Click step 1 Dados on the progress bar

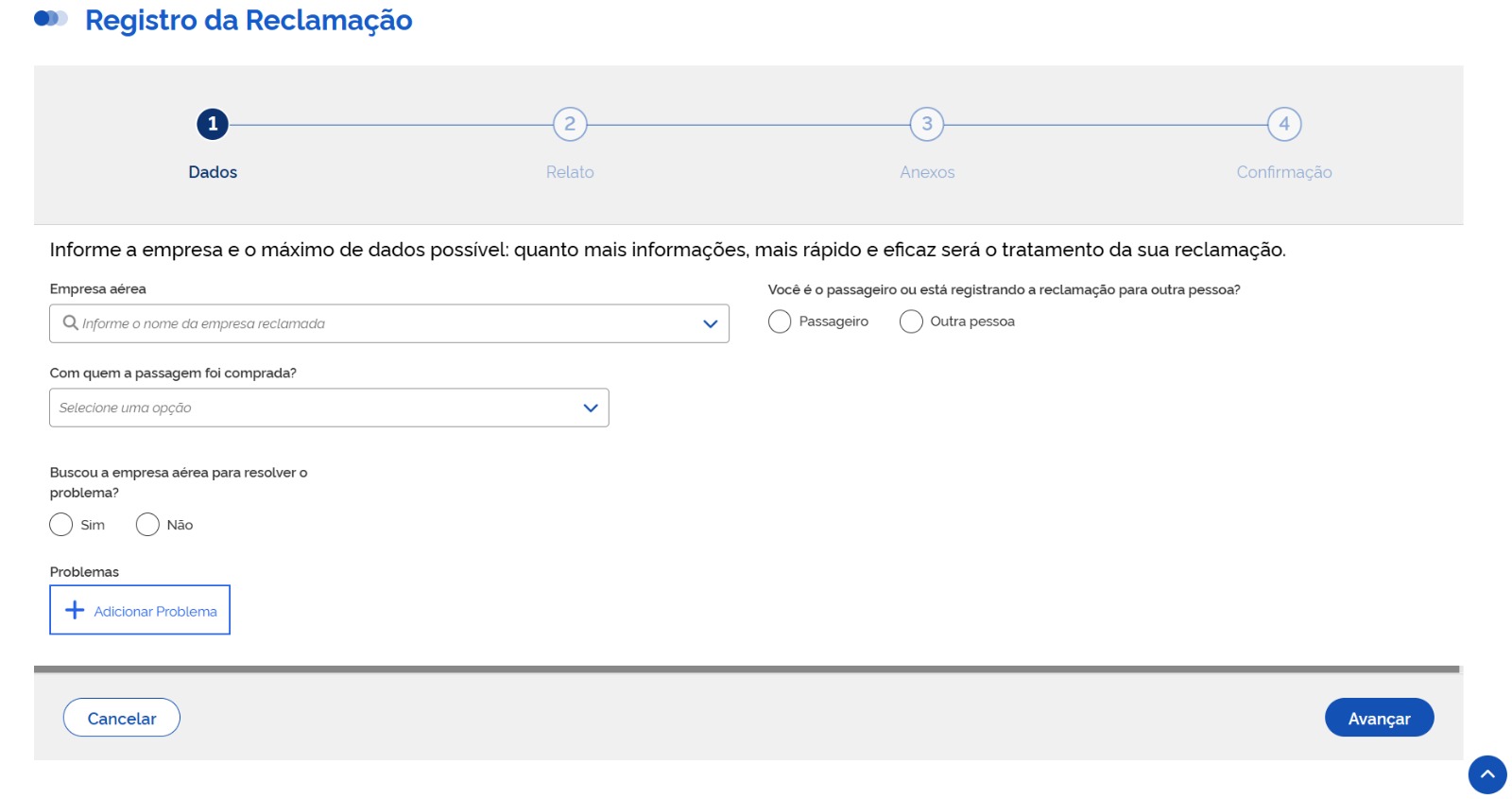click(212, 123)
